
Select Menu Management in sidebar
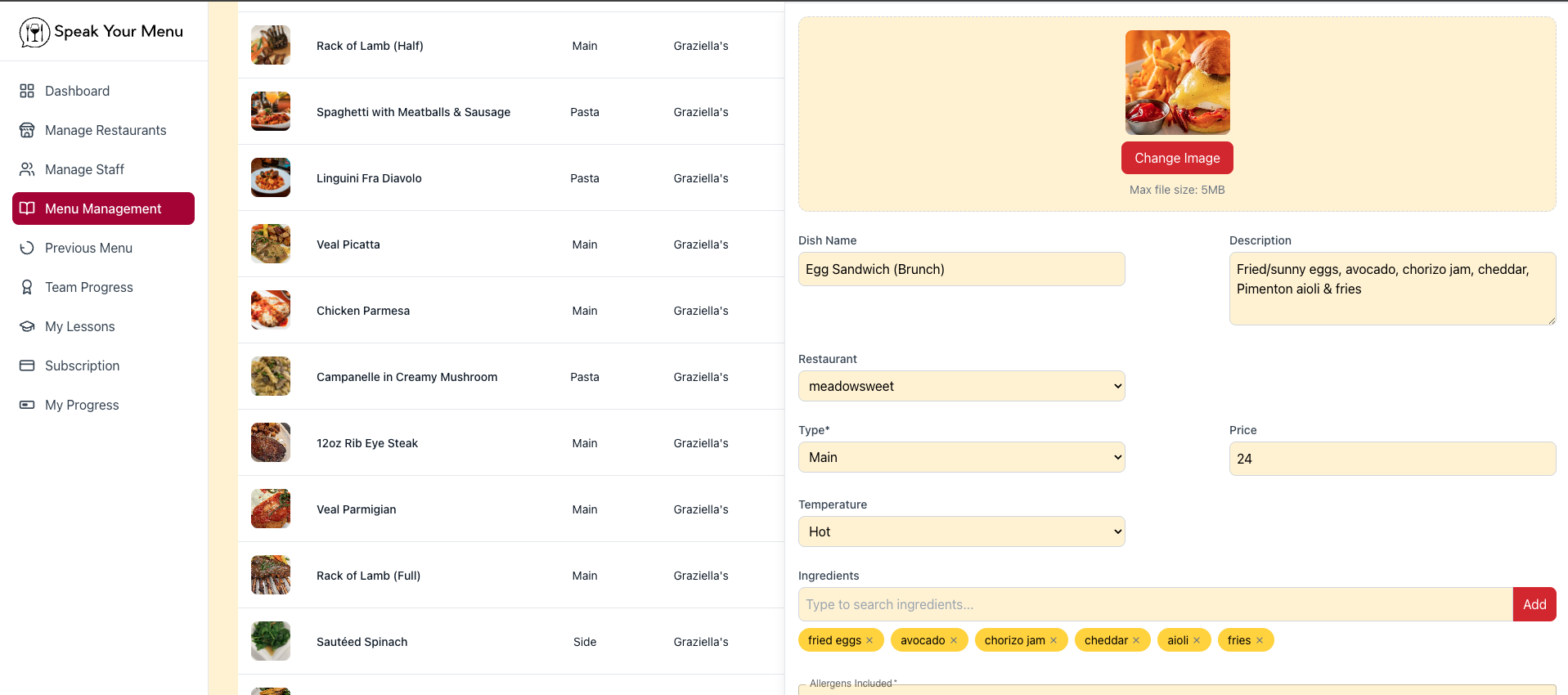pyautogui.click(x=103, y=208)
